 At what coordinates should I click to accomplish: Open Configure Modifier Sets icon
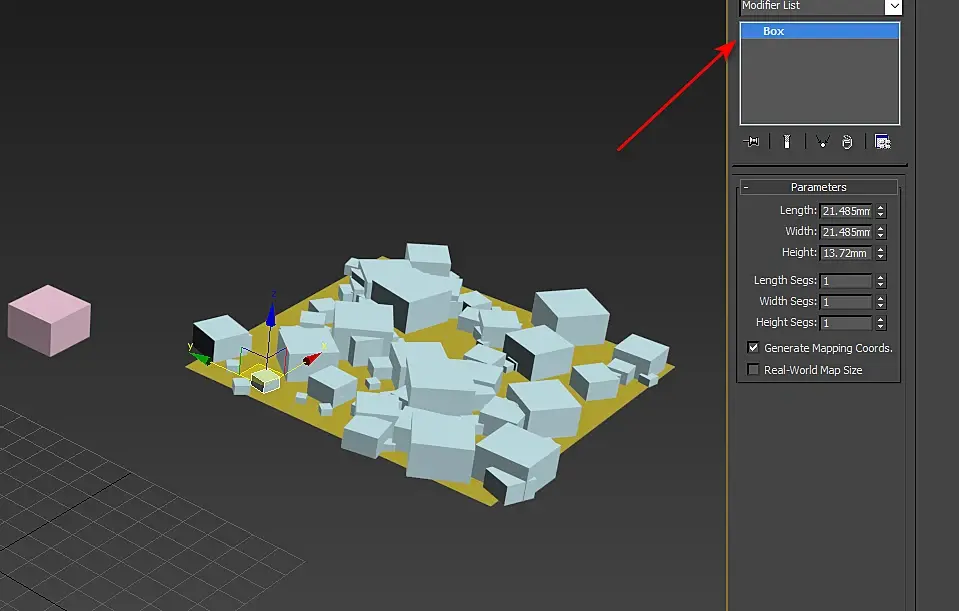pyautogui.click(x=882, y=142)
